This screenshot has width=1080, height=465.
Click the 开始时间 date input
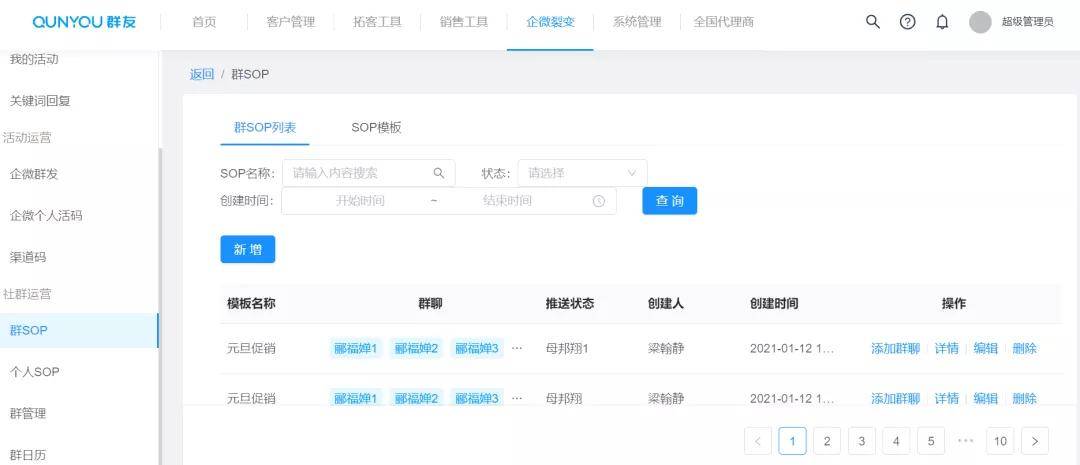click(360, 200)
